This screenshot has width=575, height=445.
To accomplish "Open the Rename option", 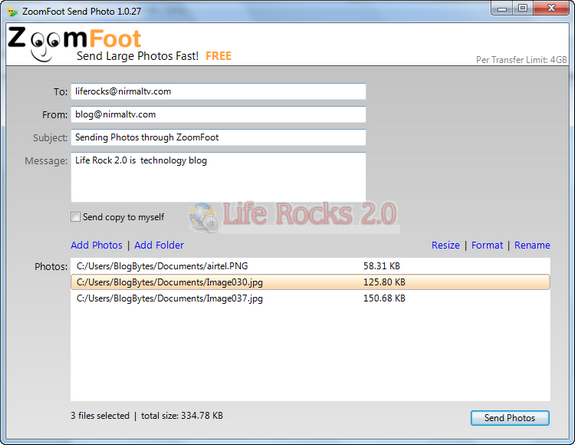I will [532, 245].
